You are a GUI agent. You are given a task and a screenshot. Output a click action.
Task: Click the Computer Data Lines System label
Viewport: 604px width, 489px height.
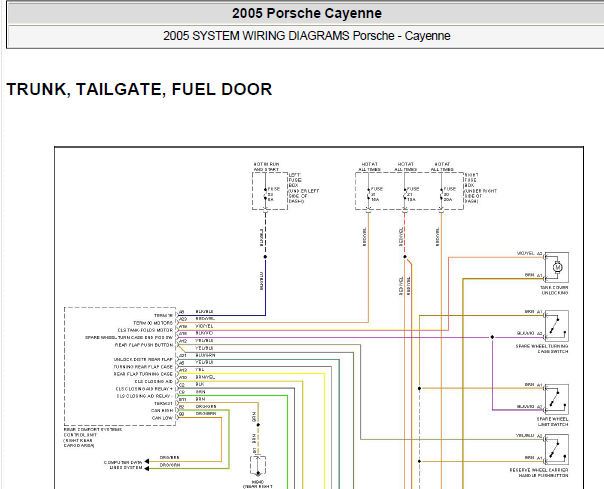coord(123,465)
